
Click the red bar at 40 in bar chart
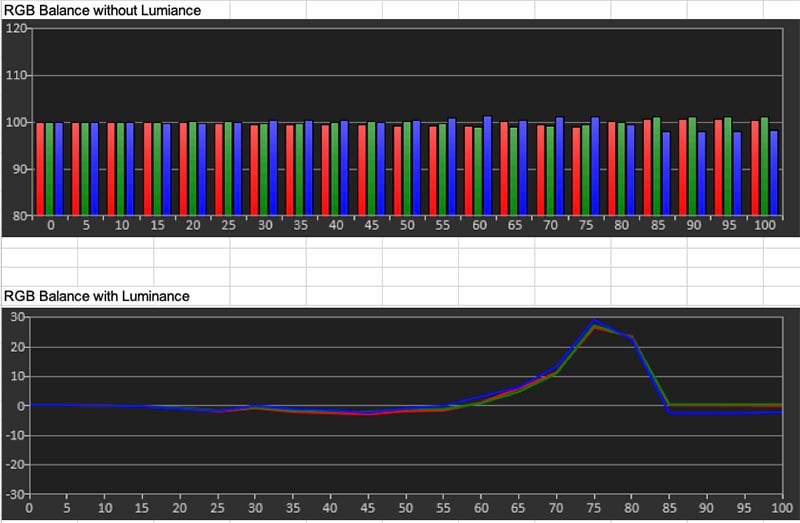pos(325,169)
